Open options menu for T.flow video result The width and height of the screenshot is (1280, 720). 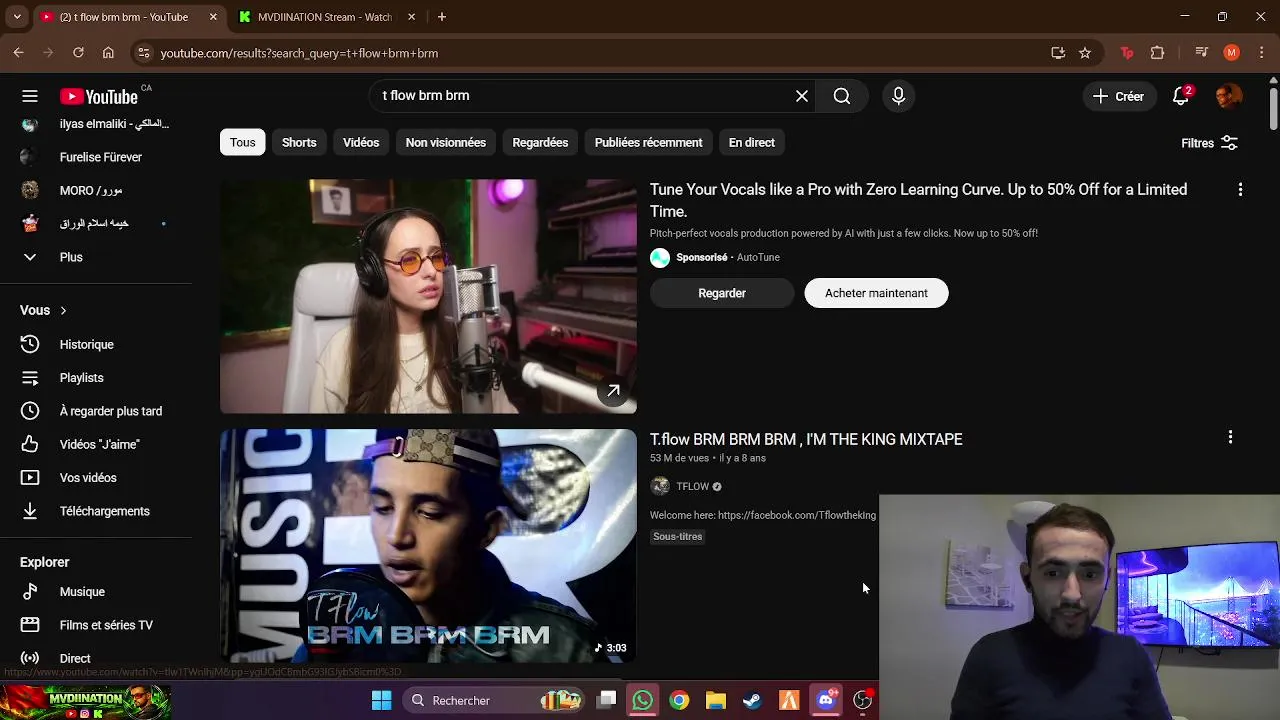pos(1230,437)
